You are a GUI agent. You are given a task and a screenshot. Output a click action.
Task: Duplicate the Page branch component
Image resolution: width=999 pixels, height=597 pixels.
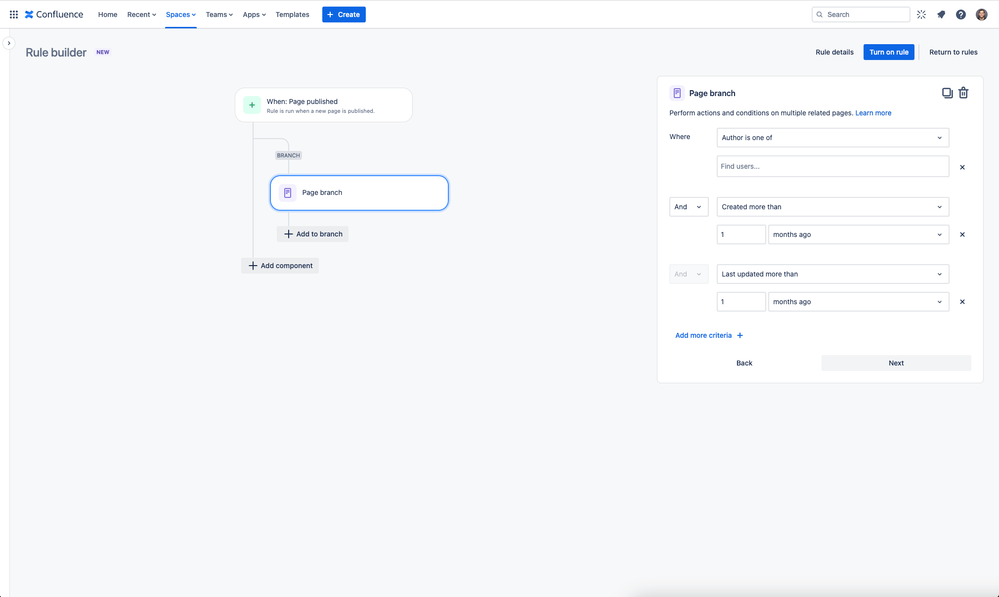point(947,93)
